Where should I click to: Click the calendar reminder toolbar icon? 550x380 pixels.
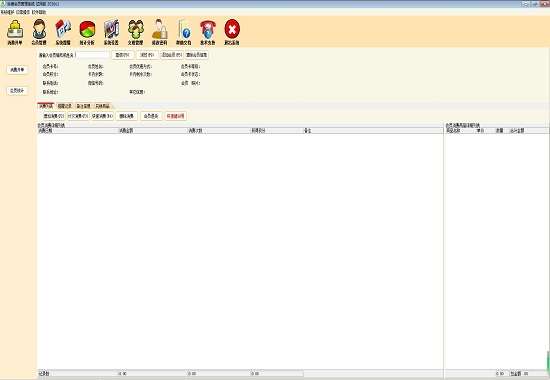63,32
